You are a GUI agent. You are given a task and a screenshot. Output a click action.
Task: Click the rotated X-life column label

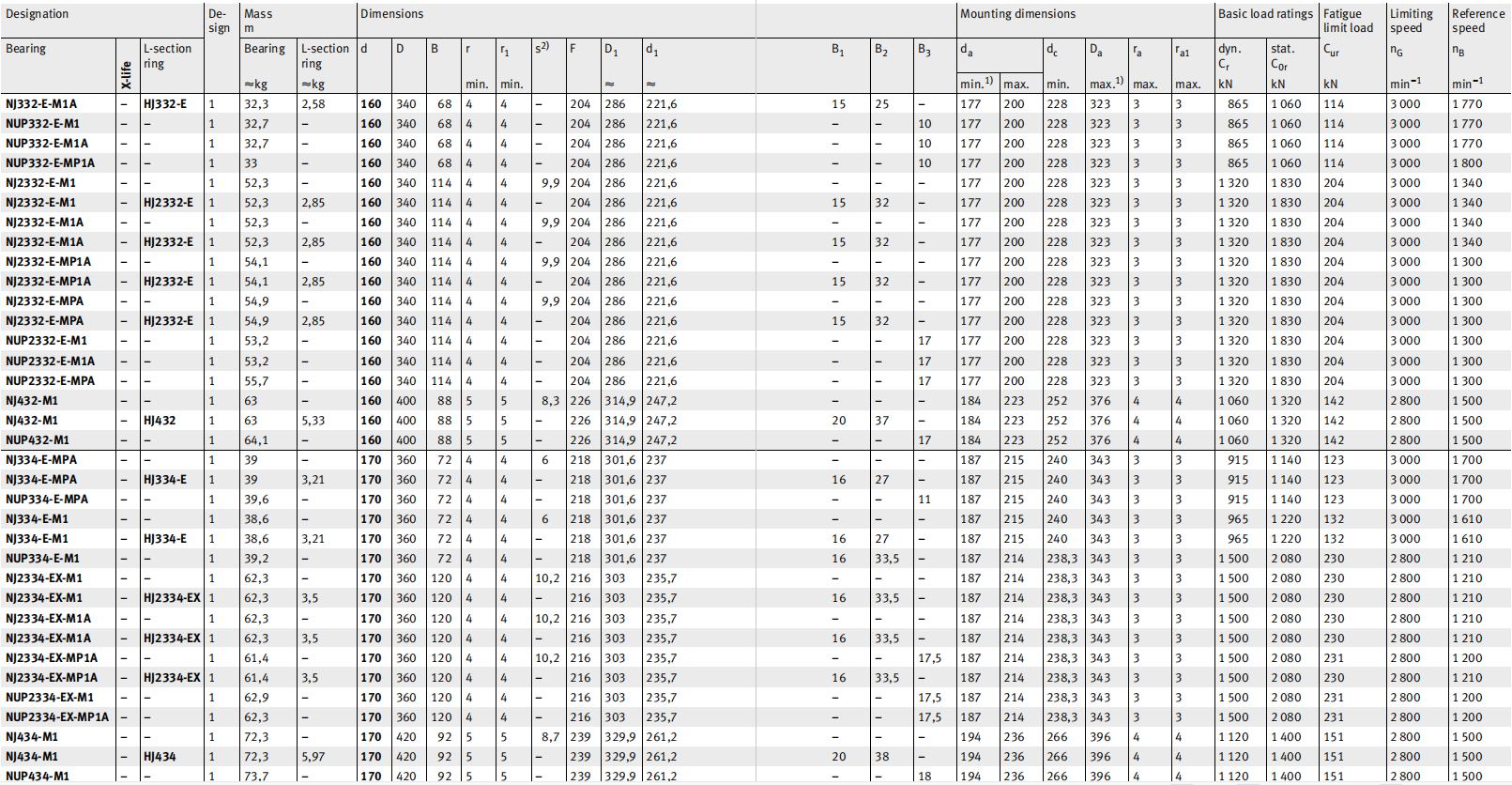point(127,75)
